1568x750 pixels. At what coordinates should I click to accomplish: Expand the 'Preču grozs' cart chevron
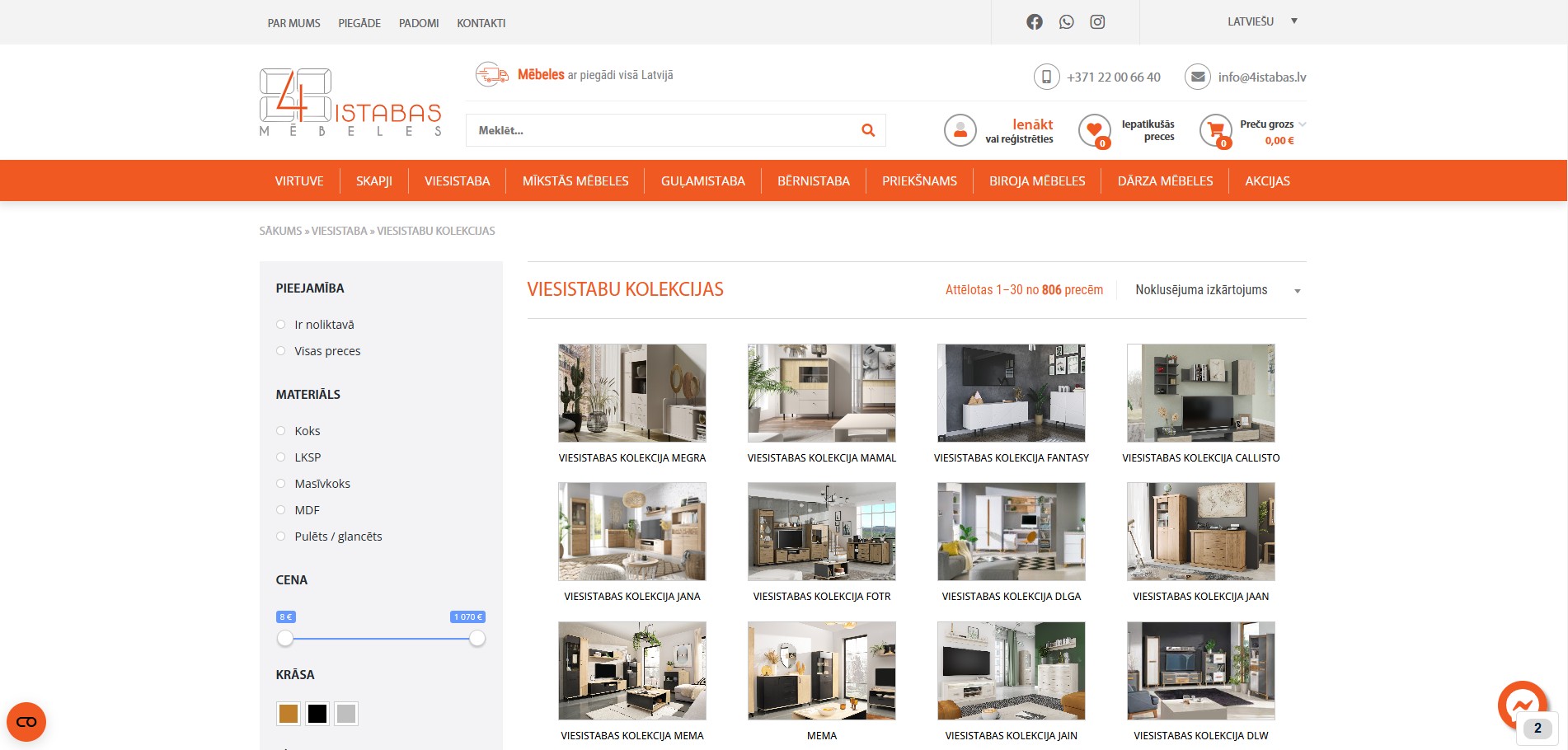(x=1303, y=124)
